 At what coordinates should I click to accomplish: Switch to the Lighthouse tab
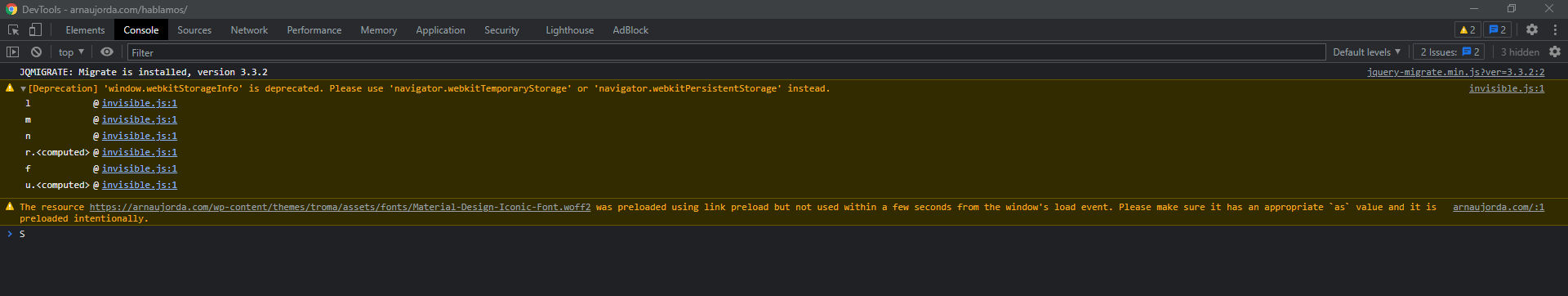569,29
